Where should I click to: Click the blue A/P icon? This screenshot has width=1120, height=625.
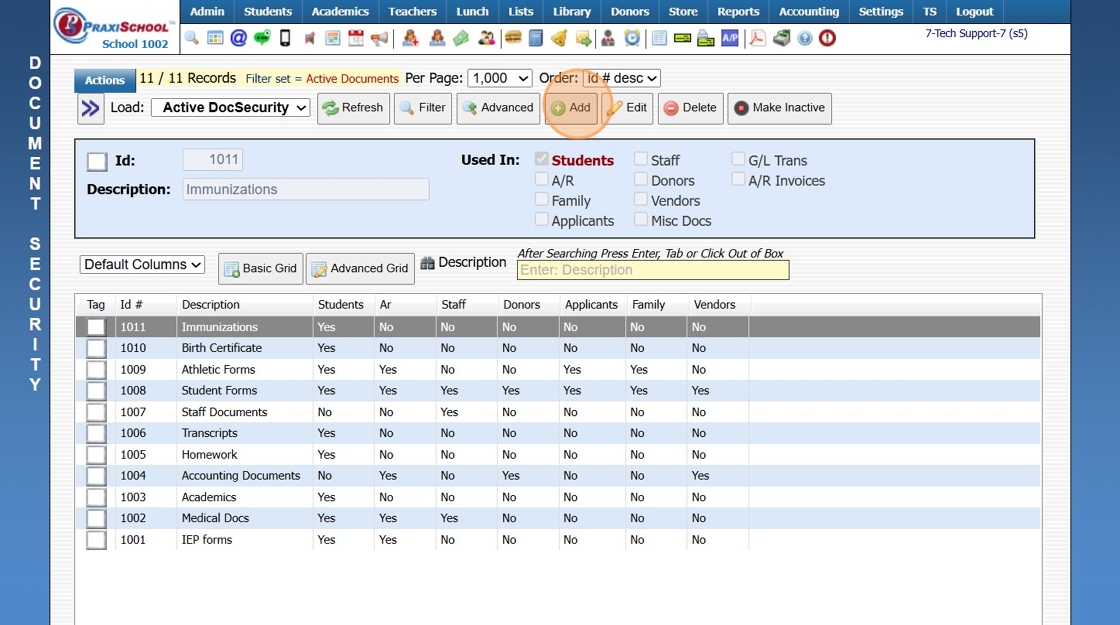[x=730, y=39]
